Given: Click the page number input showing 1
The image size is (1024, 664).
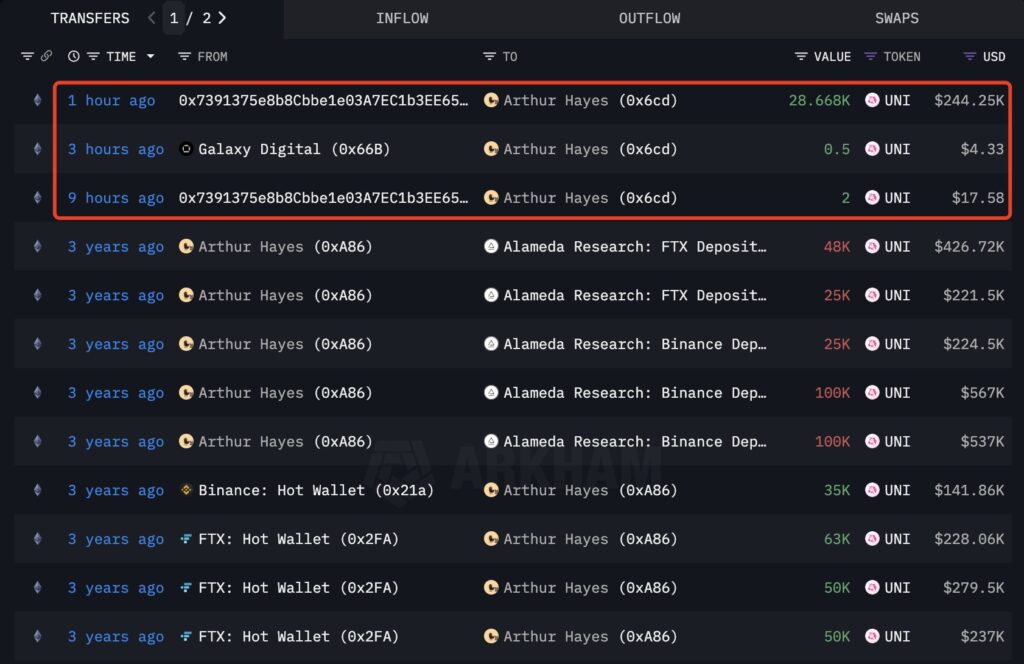Looking at the screenshot, I should pyautogui.click(x=174, y=18).
